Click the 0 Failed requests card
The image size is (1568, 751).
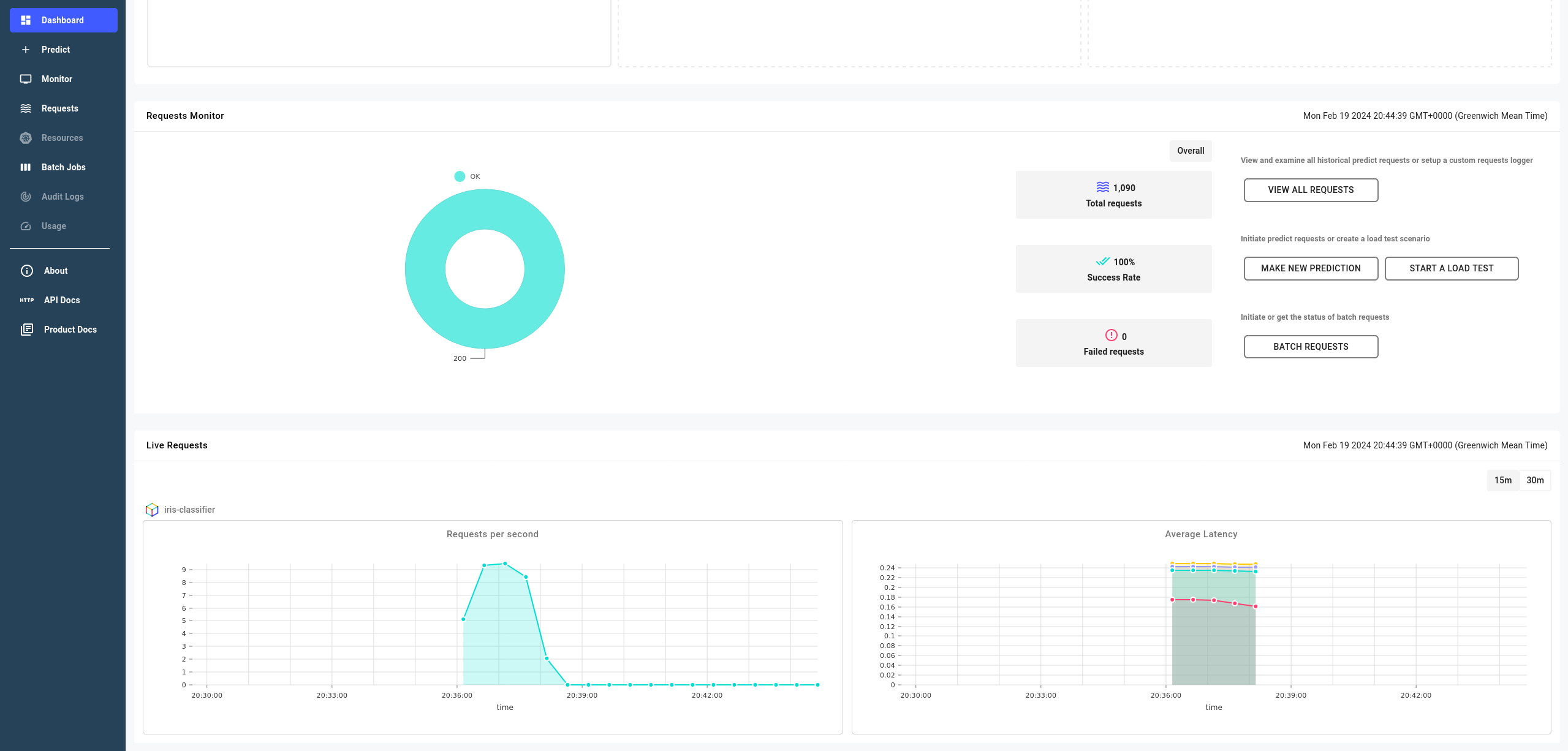(1113, 343)
